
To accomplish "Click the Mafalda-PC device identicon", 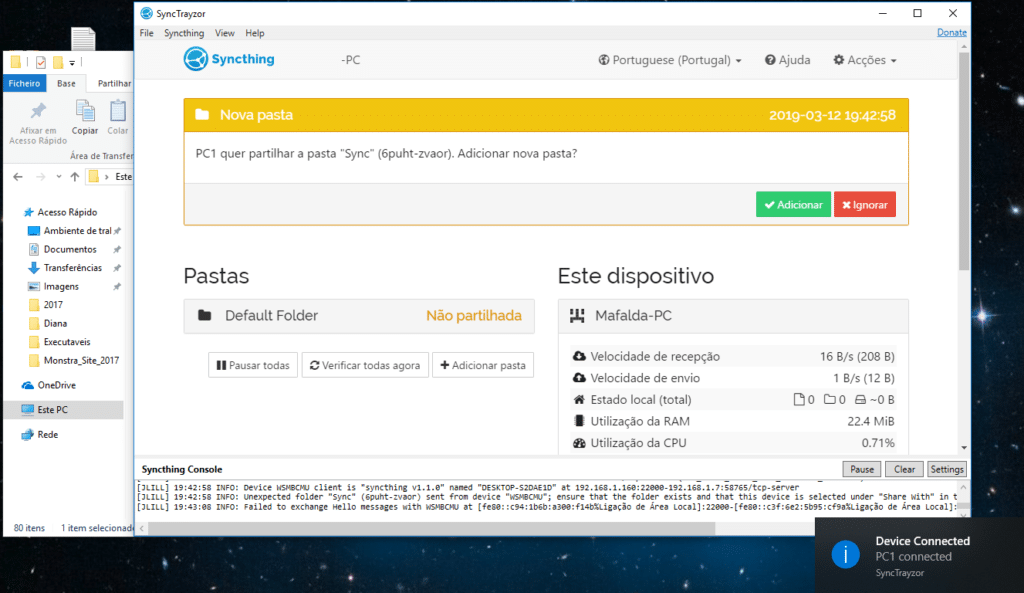I will pyautogui.click(x=577, y=315).
